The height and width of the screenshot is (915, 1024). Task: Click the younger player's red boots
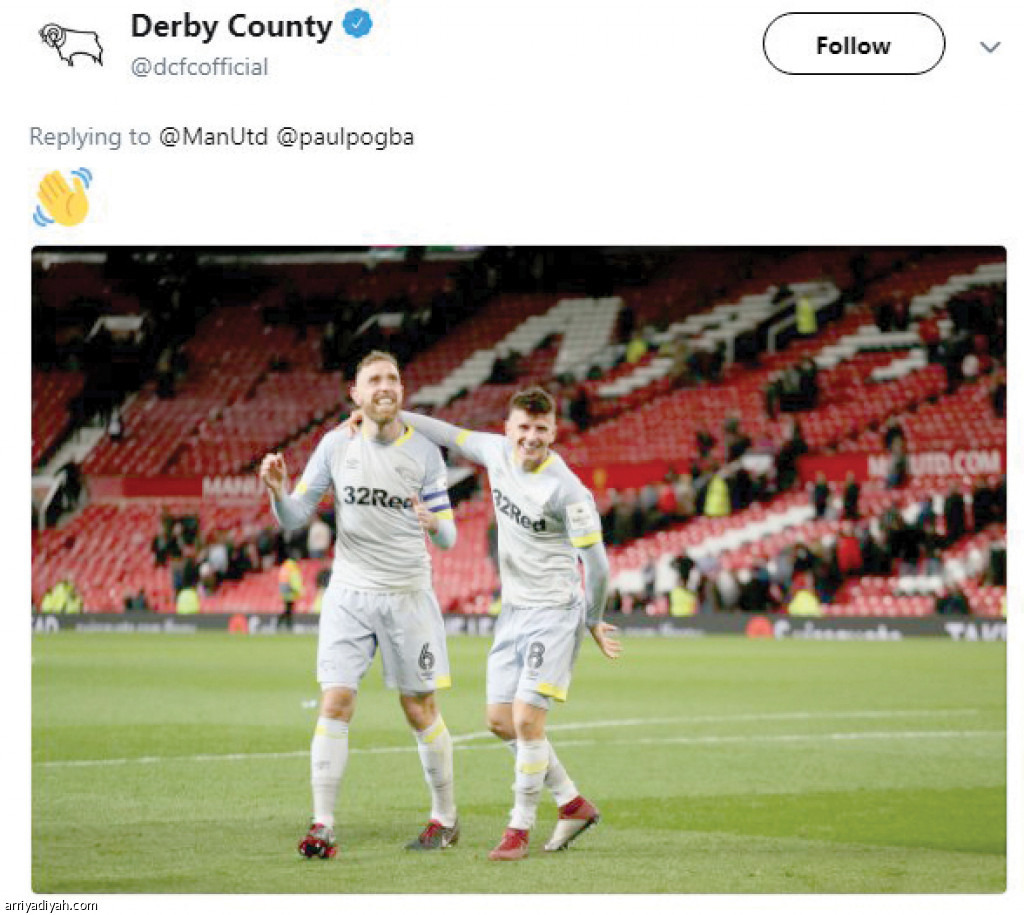click(543, 828)
